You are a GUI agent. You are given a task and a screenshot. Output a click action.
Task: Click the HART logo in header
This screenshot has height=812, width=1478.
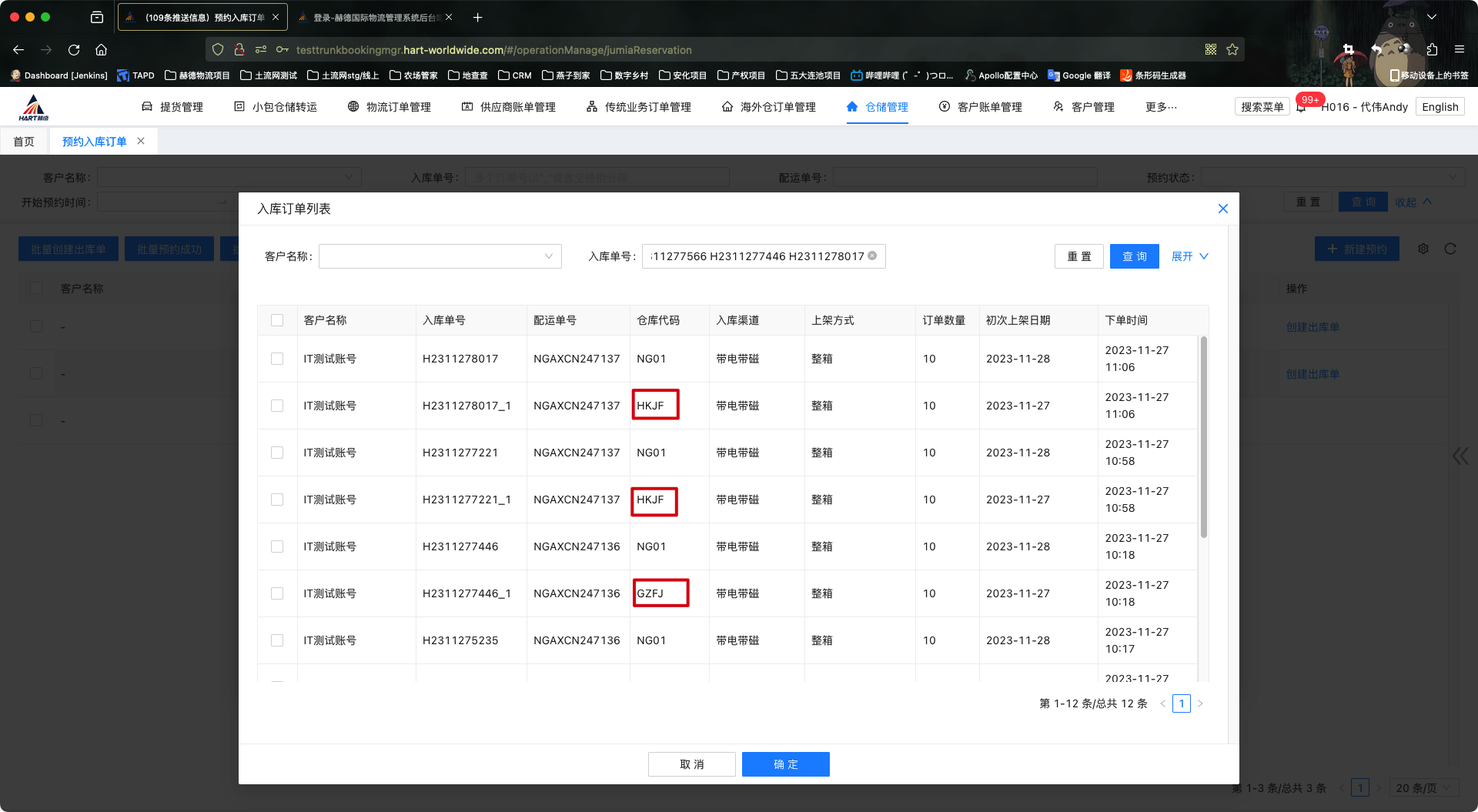click(x=34, y=108)
